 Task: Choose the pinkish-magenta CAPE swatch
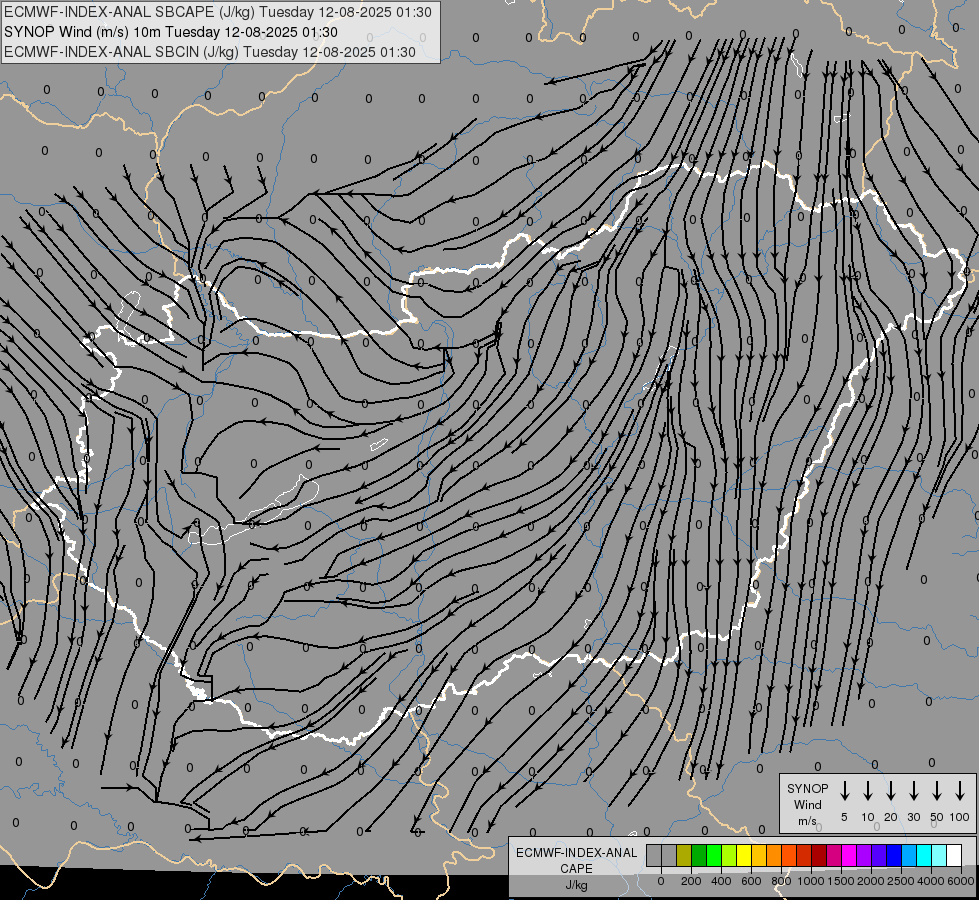coord(834,855)
